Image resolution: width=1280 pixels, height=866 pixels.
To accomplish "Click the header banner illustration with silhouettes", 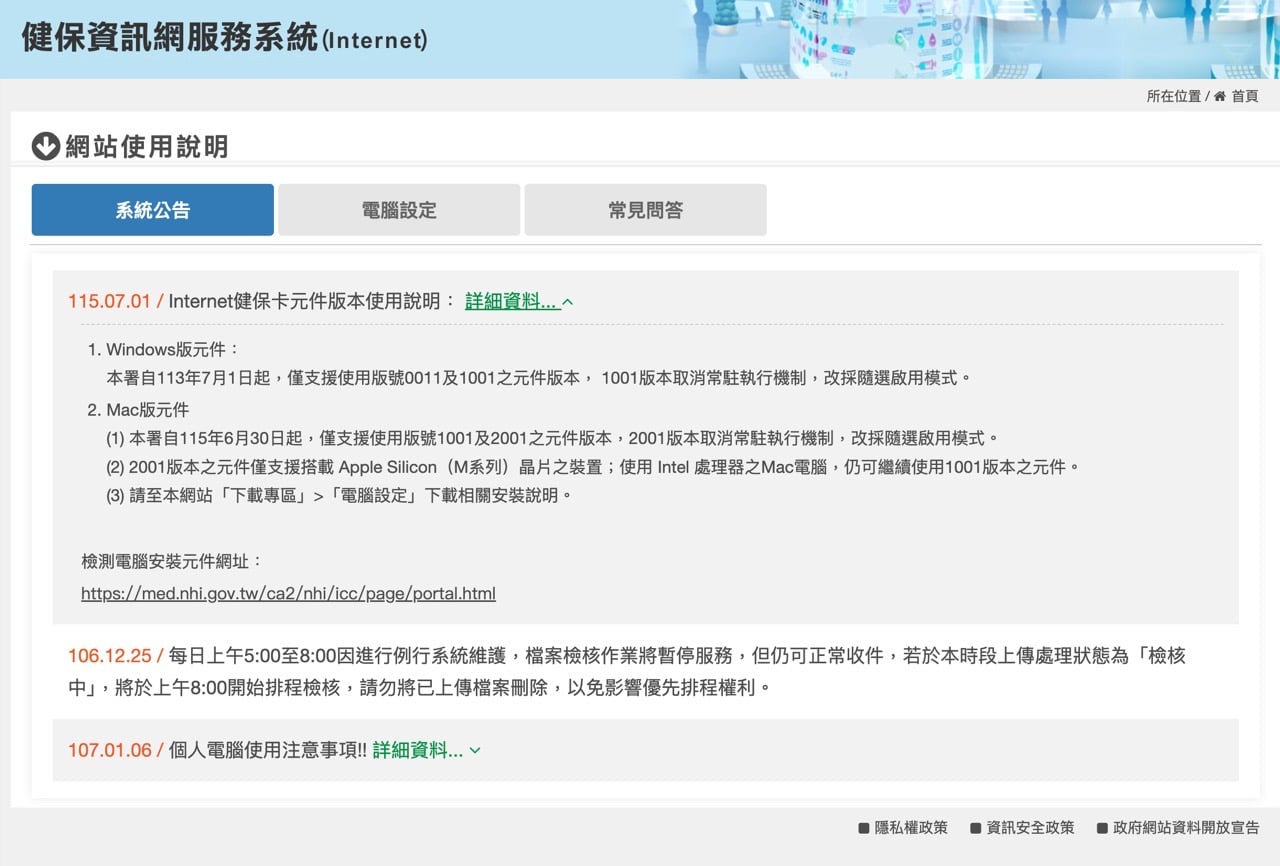I will 980,39.
